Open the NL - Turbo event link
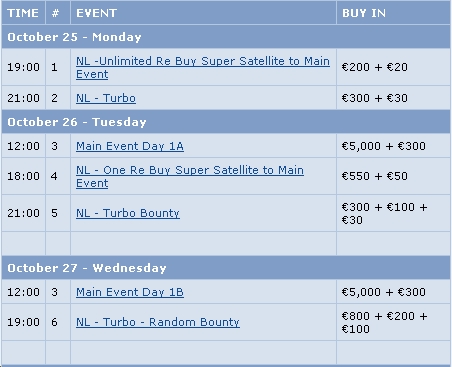 [x=106, y=98]
